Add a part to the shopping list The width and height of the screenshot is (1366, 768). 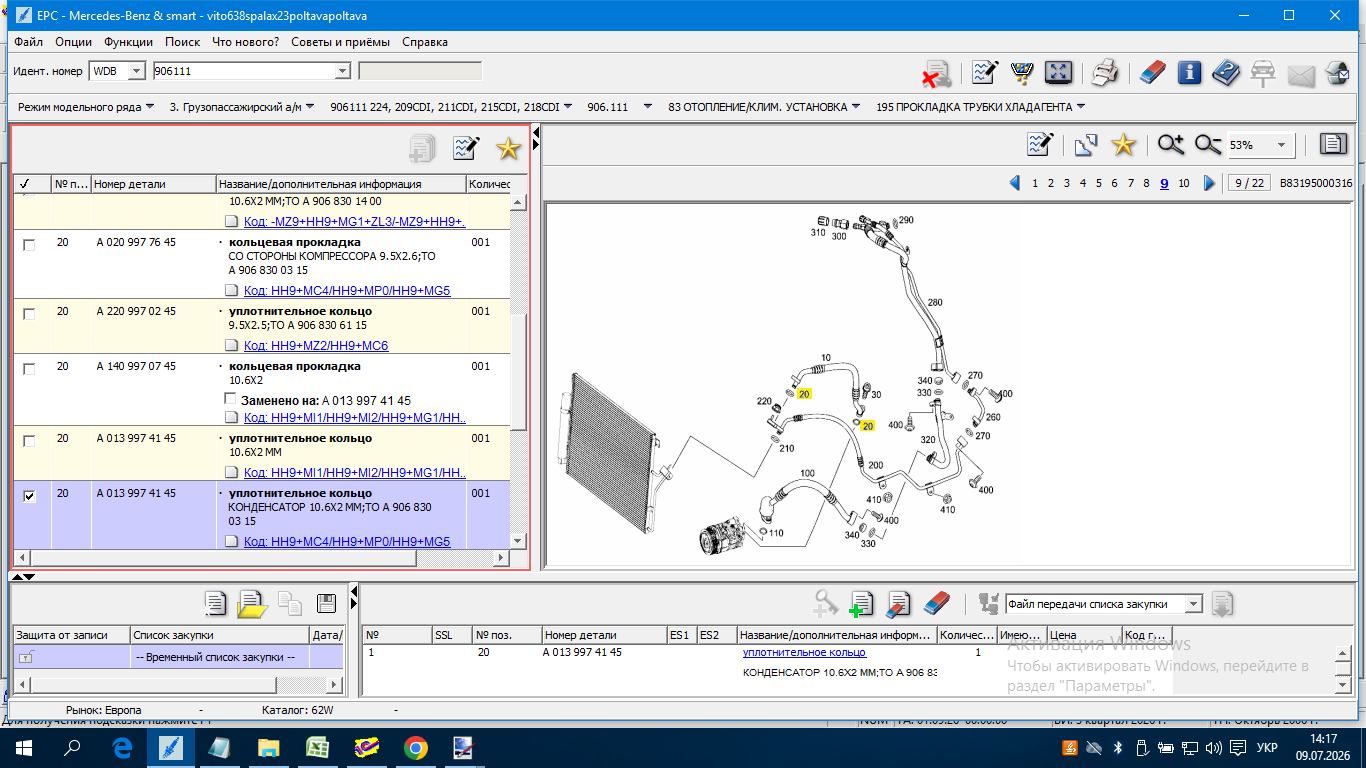(861, 603)
